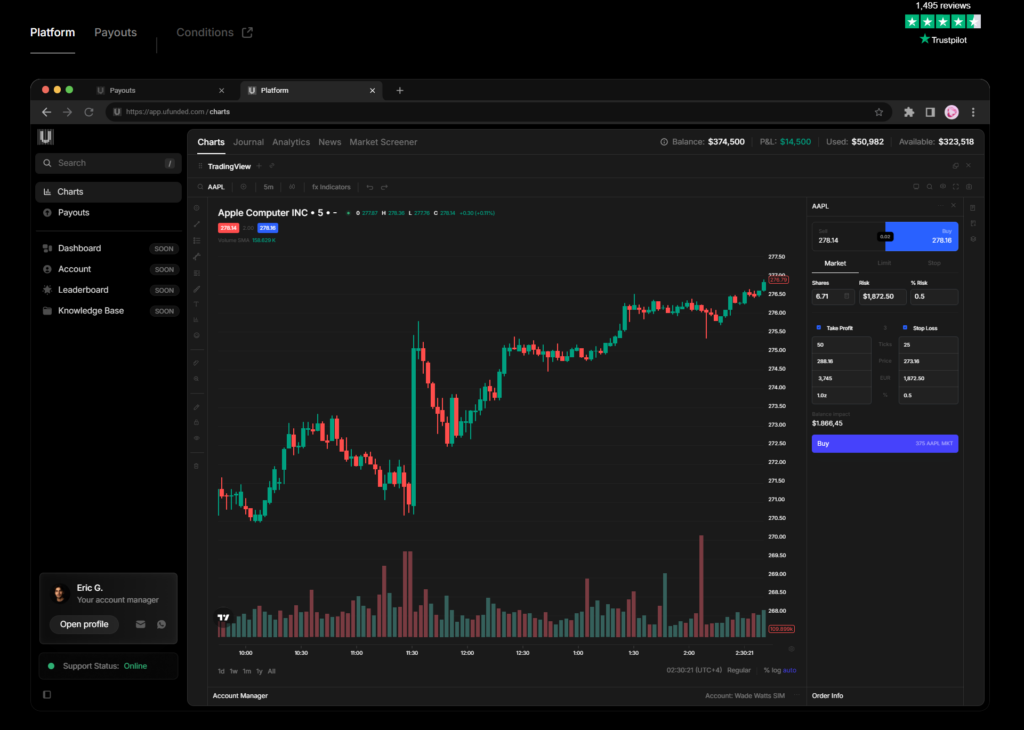Open the 5m timeframe selector
The image size is (1024, 730).
(268, 187)
